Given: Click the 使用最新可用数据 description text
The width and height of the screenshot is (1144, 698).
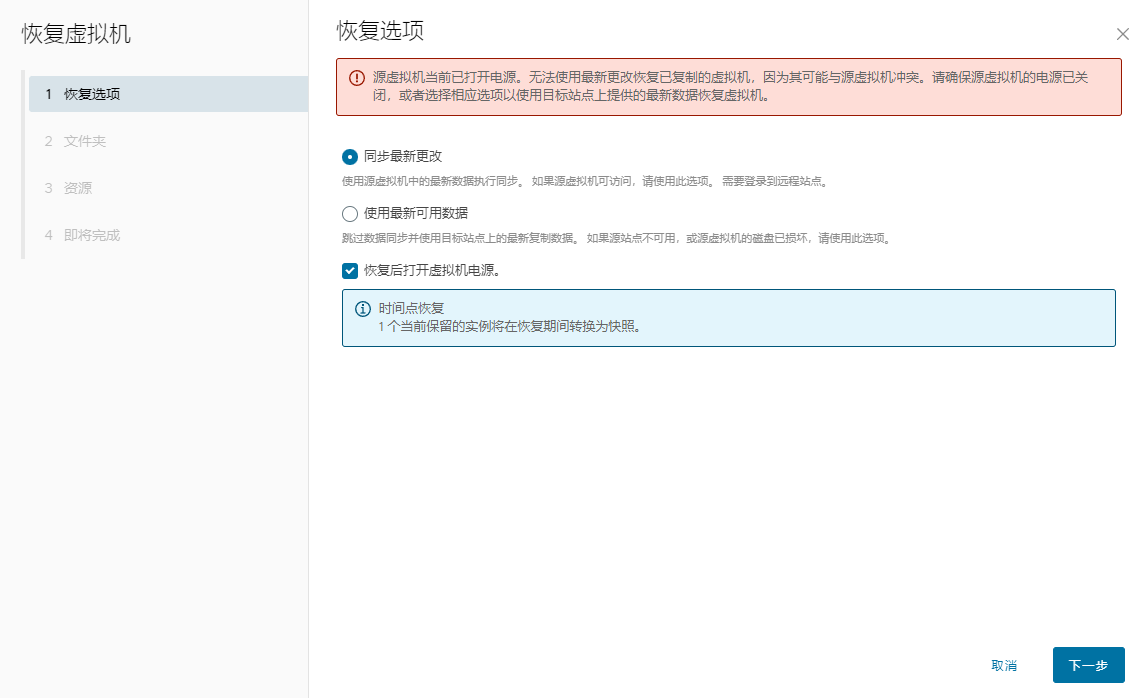Looking at the screenshot, I should point(617,238).
